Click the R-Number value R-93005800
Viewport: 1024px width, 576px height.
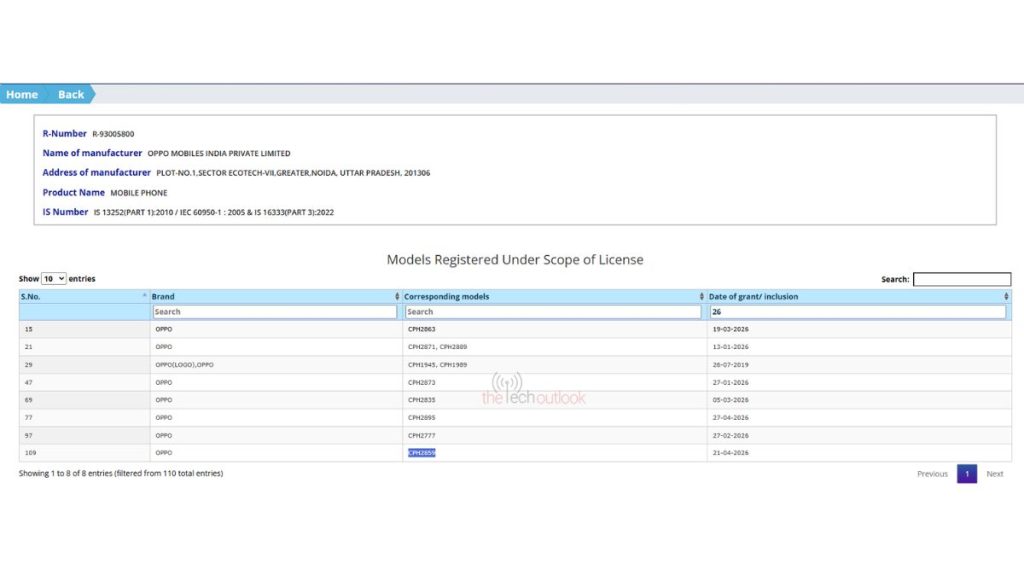point(113,134)
